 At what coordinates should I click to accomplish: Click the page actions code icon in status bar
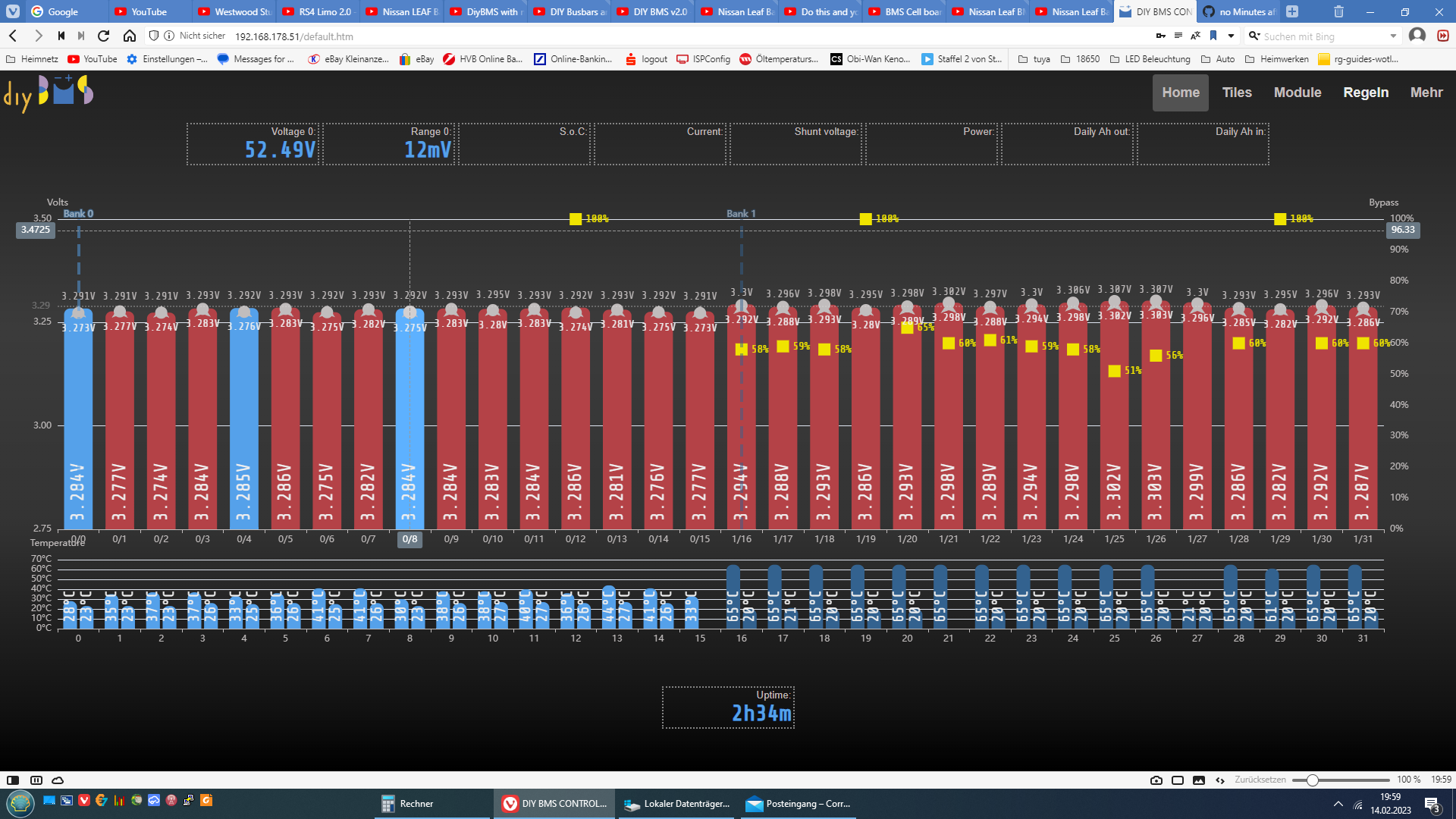(1220, 780)
